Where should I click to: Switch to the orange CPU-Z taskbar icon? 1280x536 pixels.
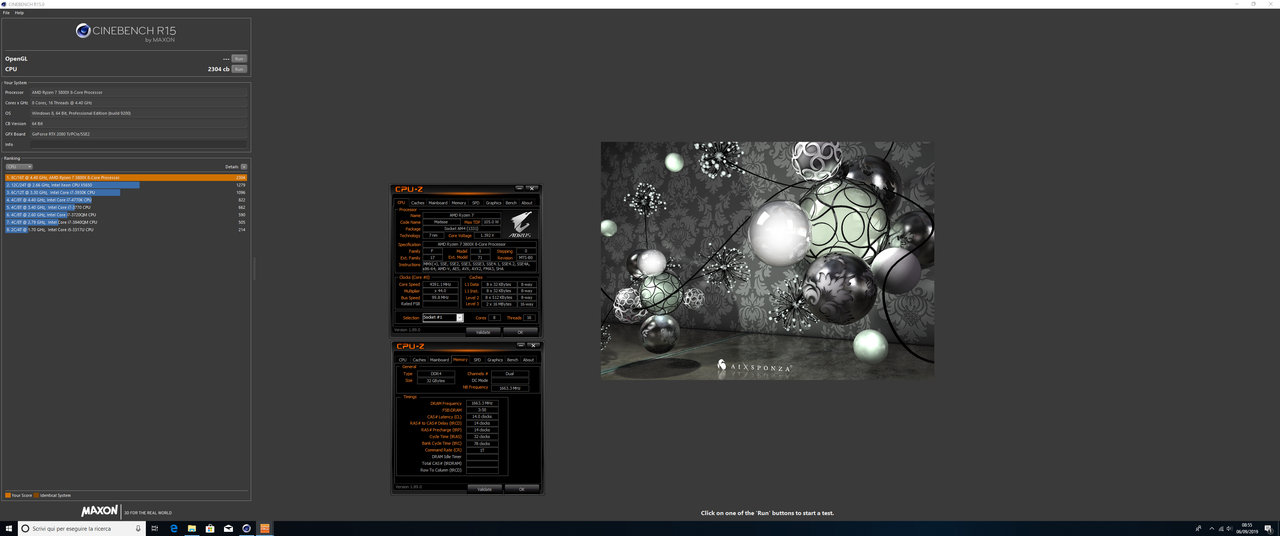pyautogui.click(x=264, y=528)
